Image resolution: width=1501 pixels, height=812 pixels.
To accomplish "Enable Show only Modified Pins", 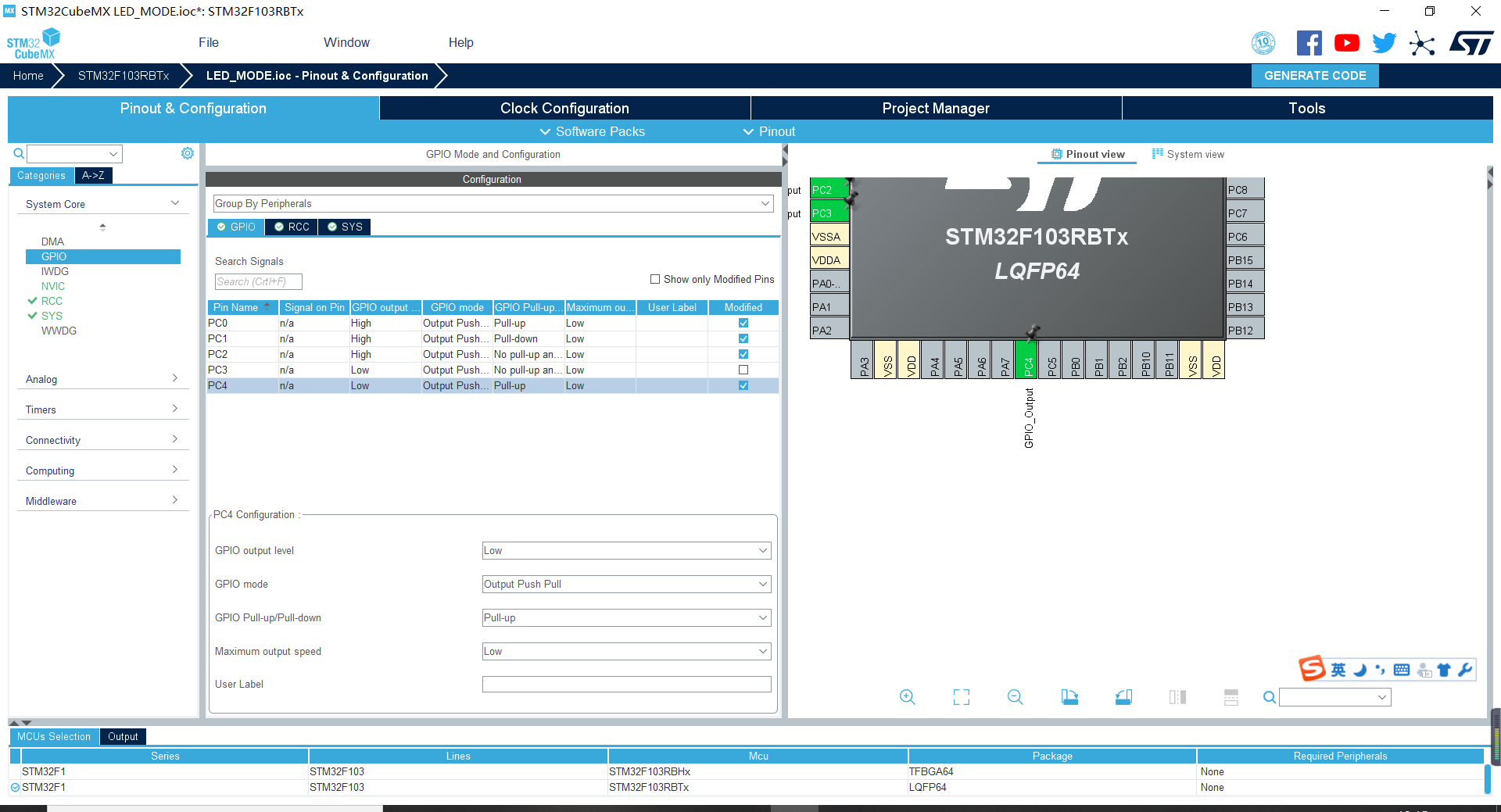I will click(655, 279).
